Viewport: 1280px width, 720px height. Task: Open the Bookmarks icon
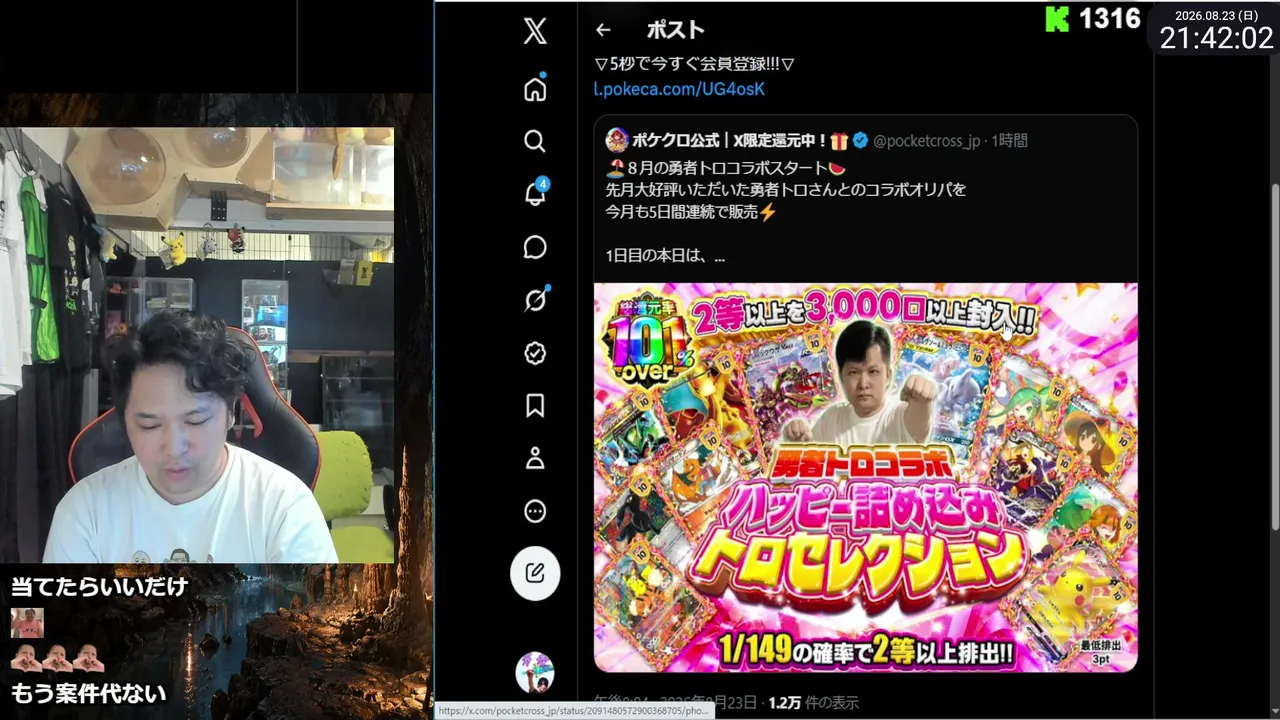(535, 405)
